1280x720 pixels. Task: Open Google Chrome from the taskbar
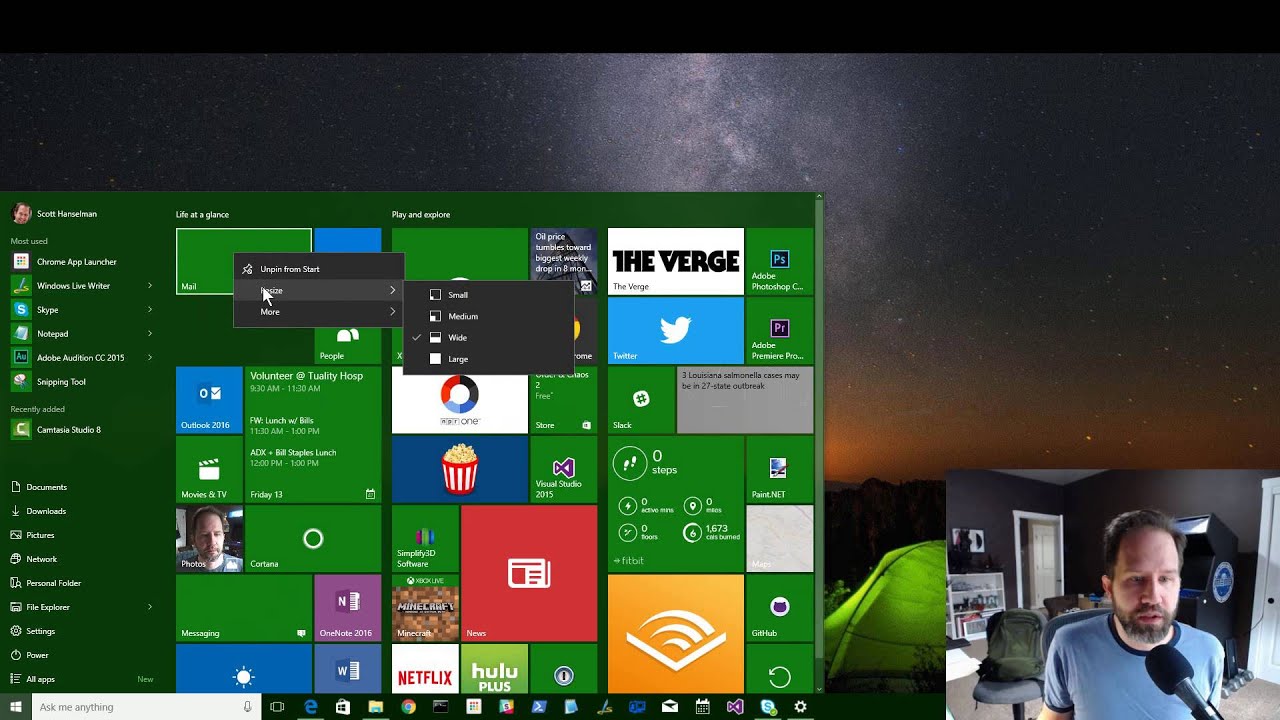pyautogui.click(x=408, y=707)
